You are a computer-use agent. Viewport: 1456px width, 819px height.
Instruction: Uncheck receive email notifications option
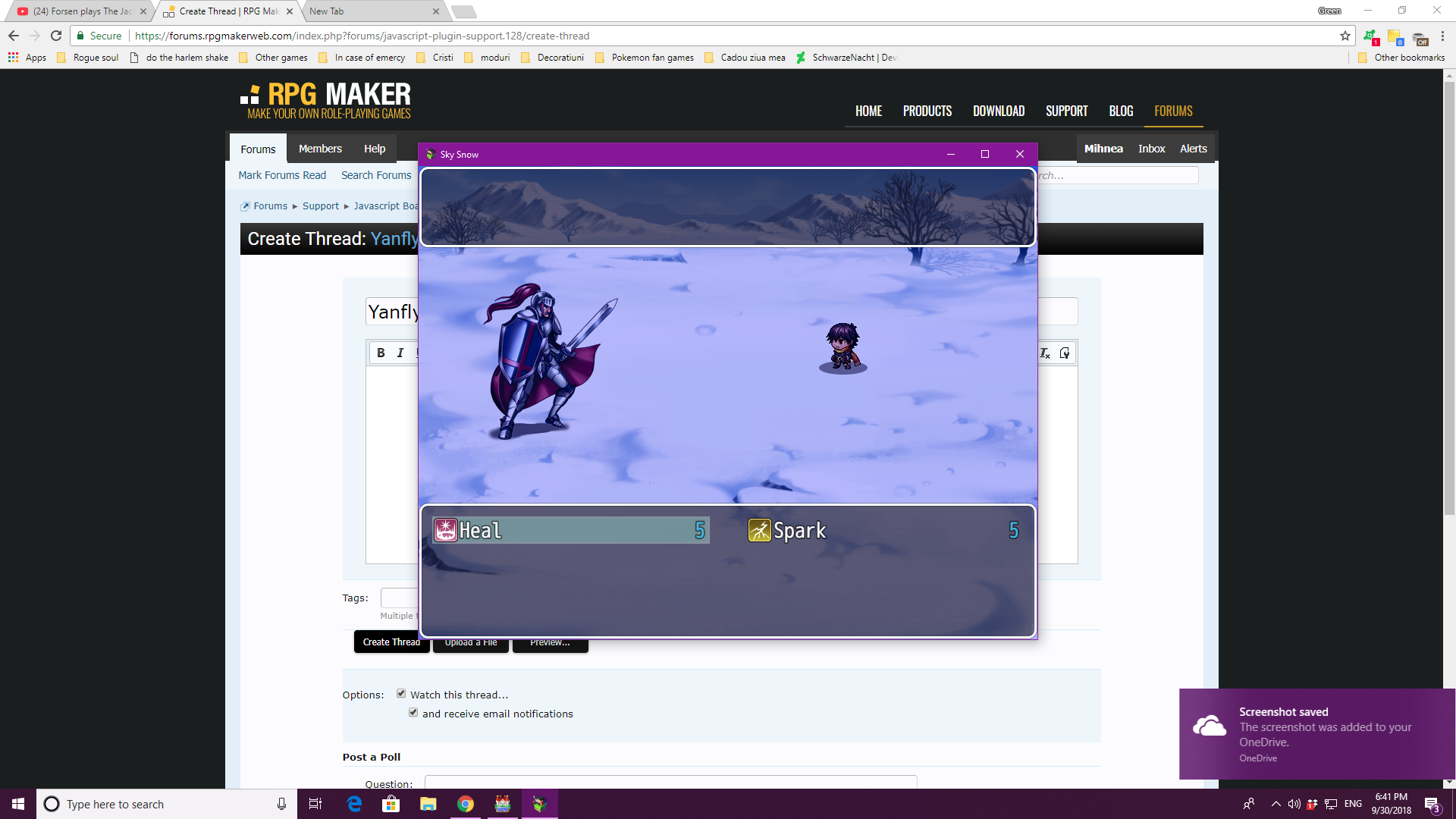click(413, 712)
